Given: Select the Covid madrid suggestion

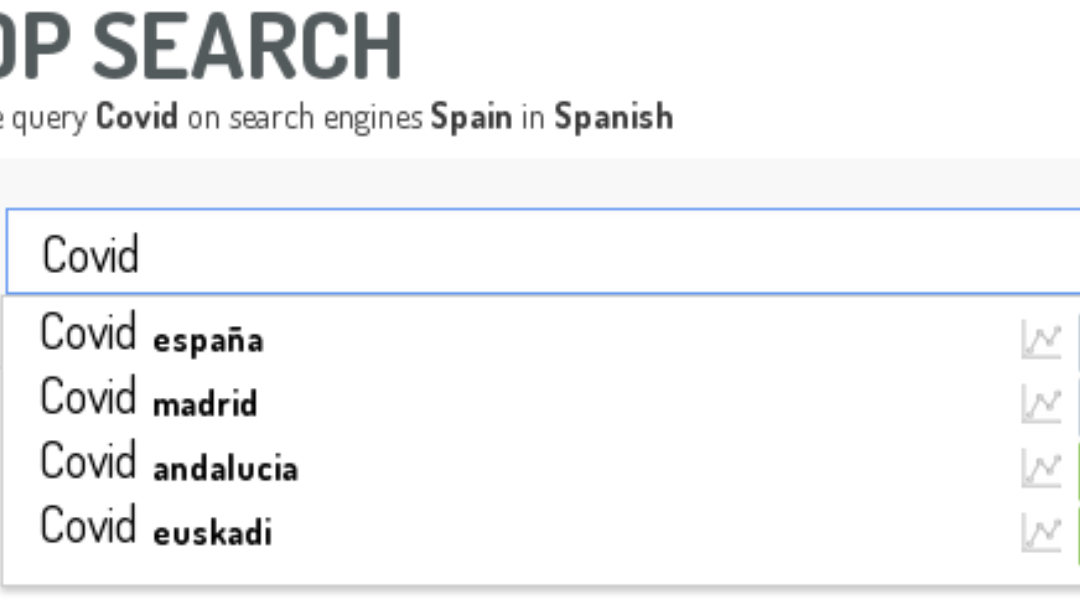Looking at the screenshot, I should (148, 399).
